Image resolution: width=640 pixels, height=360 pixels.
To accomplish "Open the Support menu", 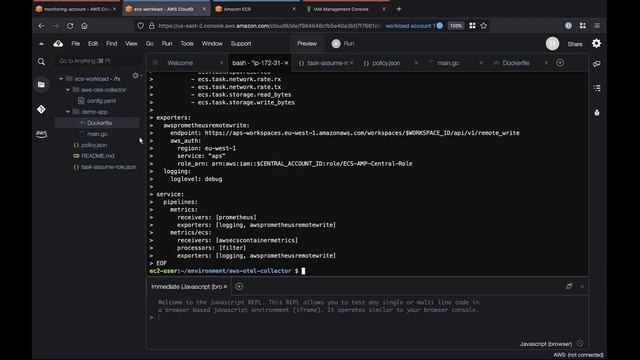I will point(241,44).
